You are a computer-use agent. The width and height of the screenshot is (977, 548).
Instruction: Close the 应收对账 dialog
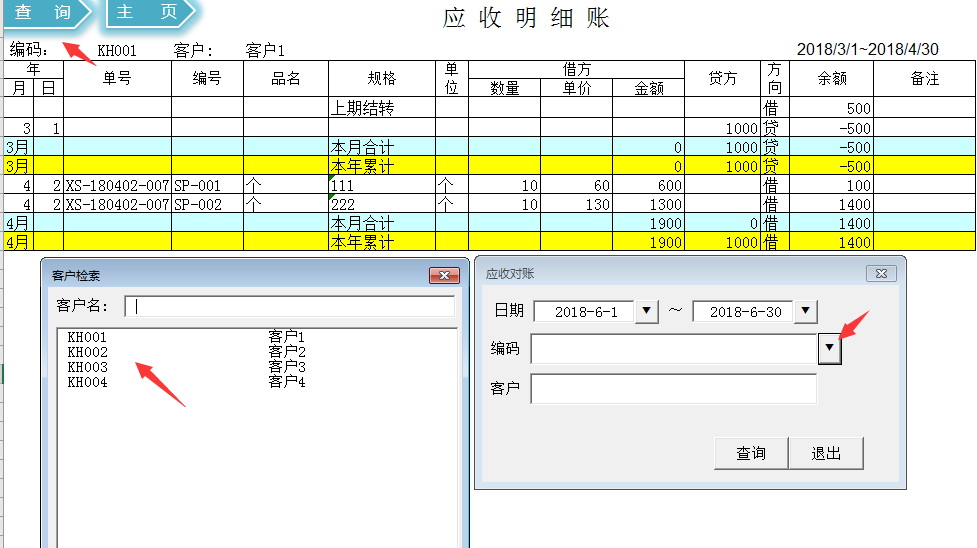(x=881, y=273)
